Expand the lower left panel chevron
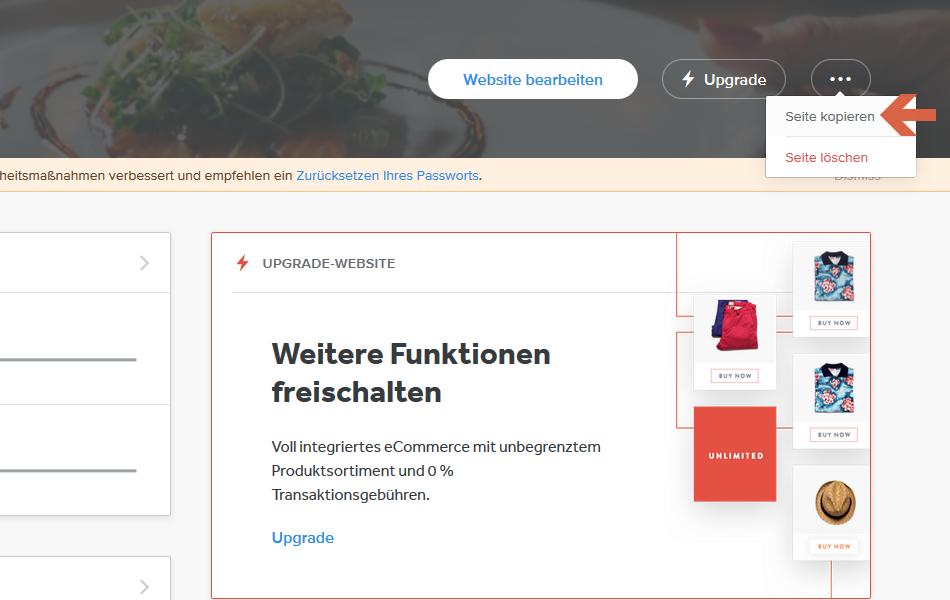Screen dimensions: 950x600 (144, 587)
